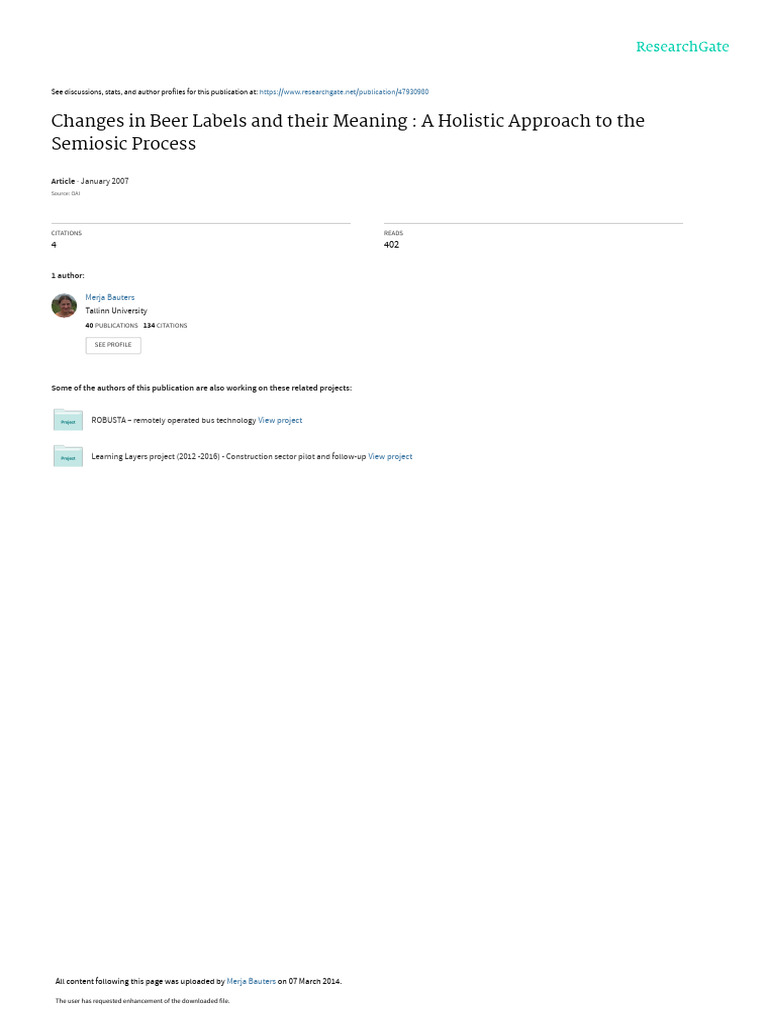Click the ResearchGate logo
The height and width of the screenshot is (1024, 768).
pyautogui.click(x=682, y=47)
